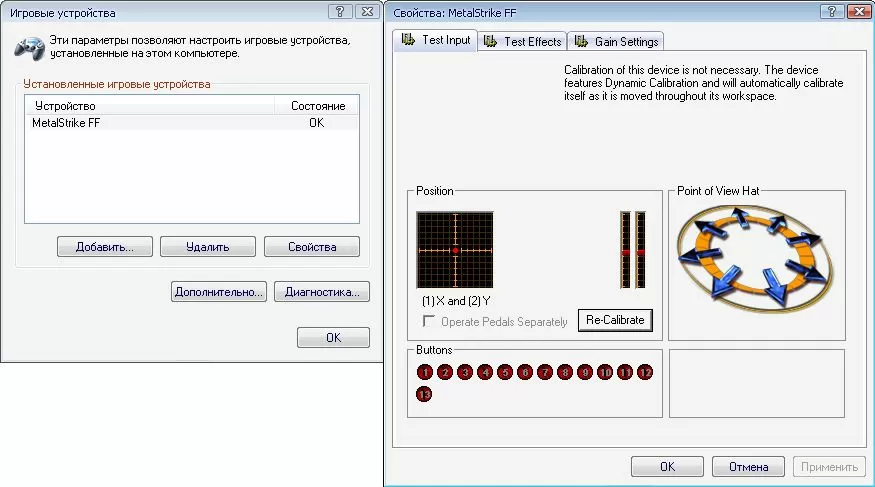Click the help question mark in MetalStrike properties
Image resolution: width=875 pixels, height=487 pixels.
tap(829, 11)
